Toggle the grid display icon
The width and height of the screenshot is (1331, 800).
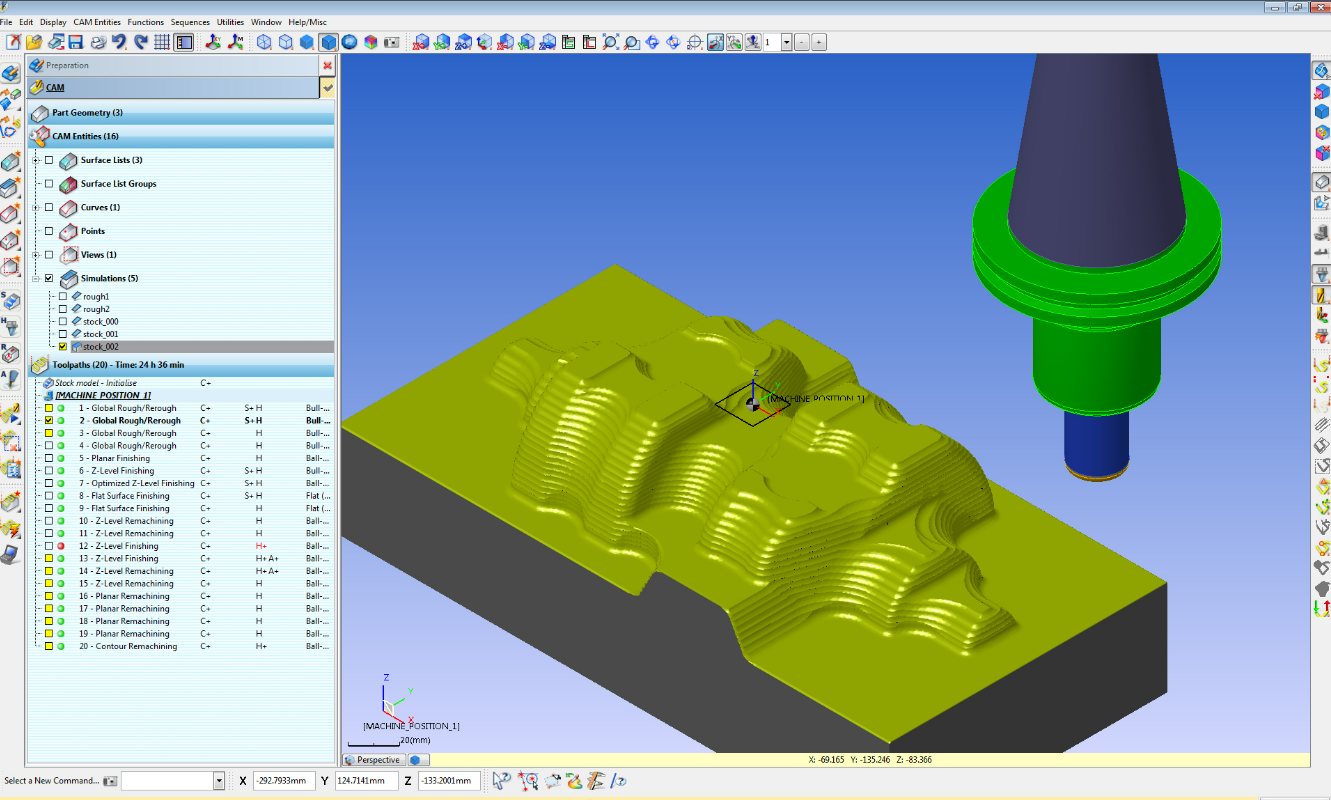[x=162, y=42]
